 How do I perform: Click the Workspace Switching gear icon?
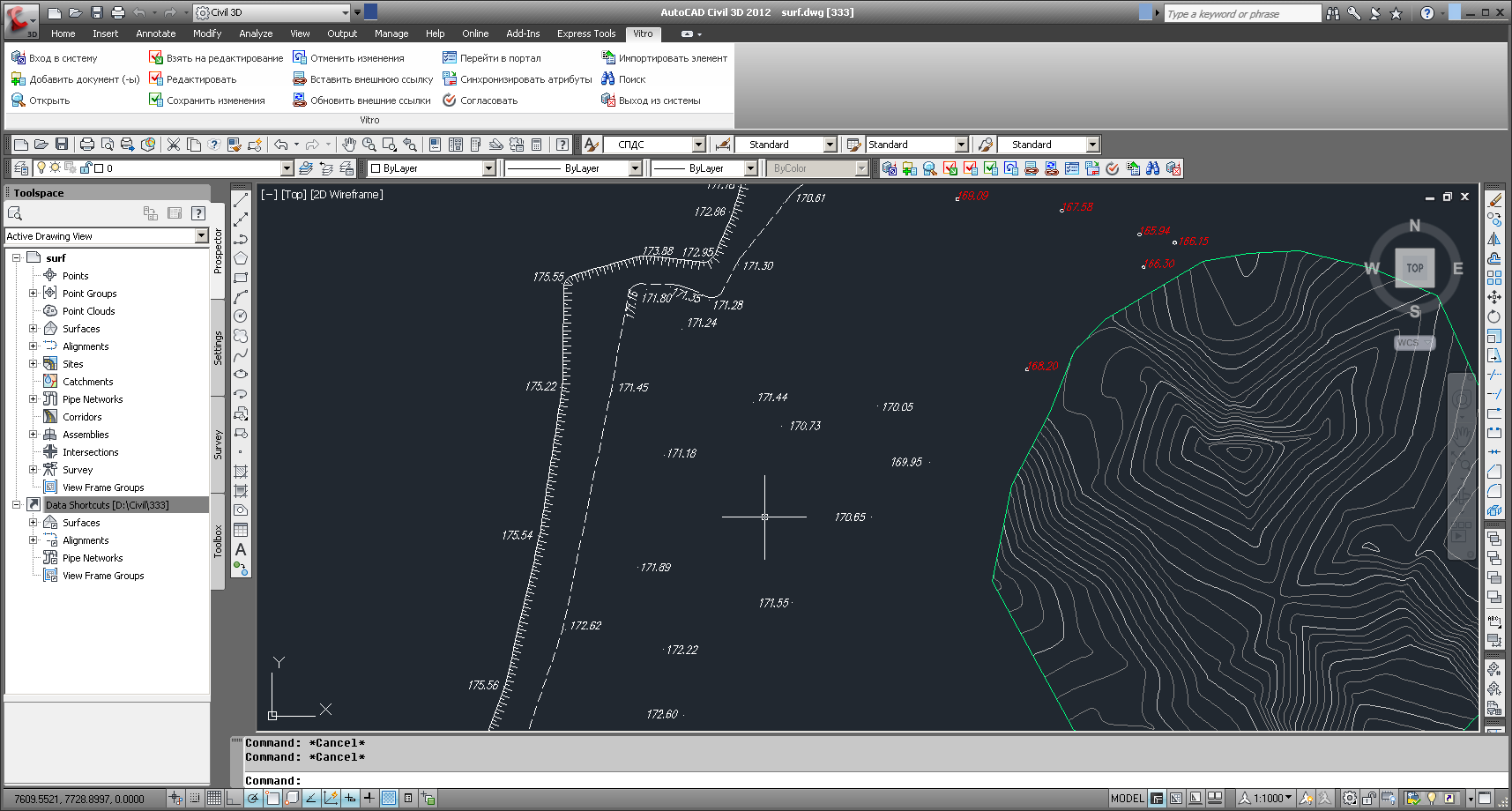1350,799
